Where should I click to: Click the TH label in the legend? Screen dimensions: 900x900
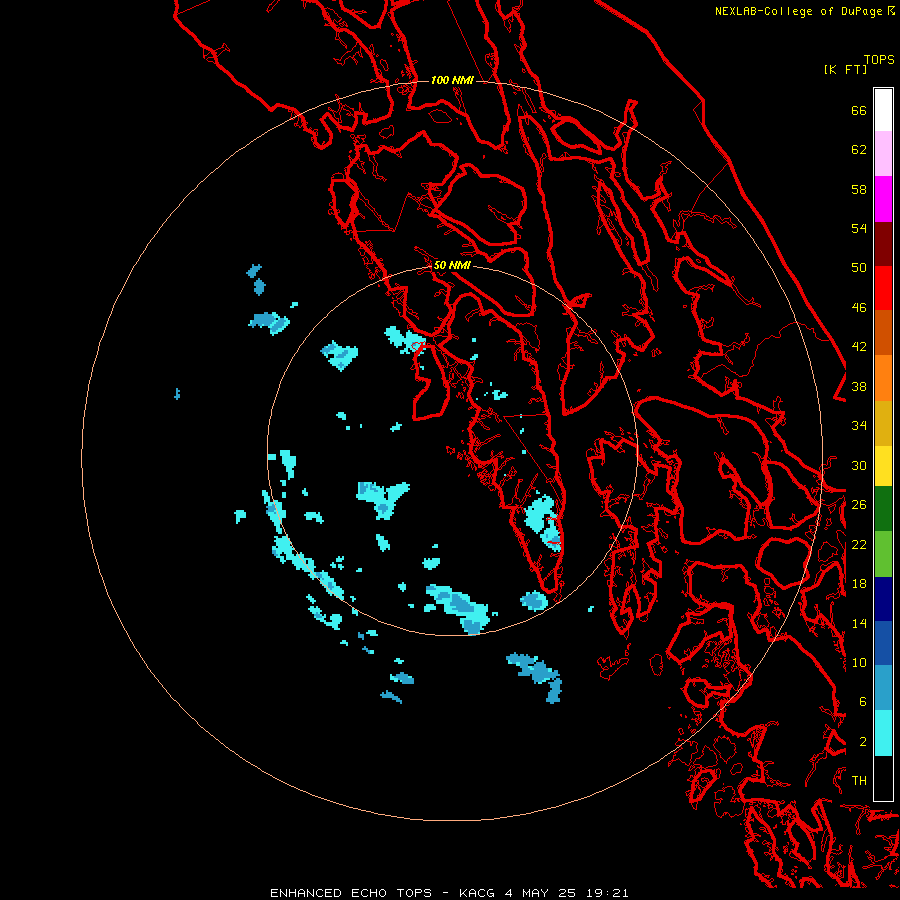[859, 781]
